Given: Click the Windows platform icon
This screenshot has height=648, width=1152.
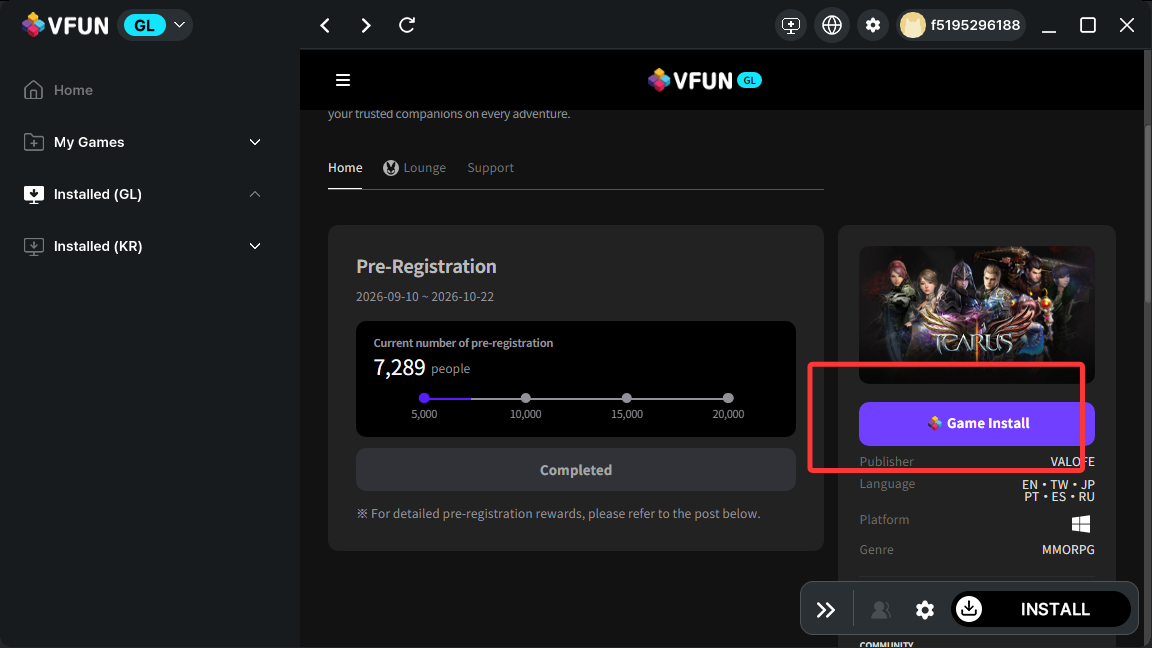Looking at the screenshot, I should (x=1081, y=523).
